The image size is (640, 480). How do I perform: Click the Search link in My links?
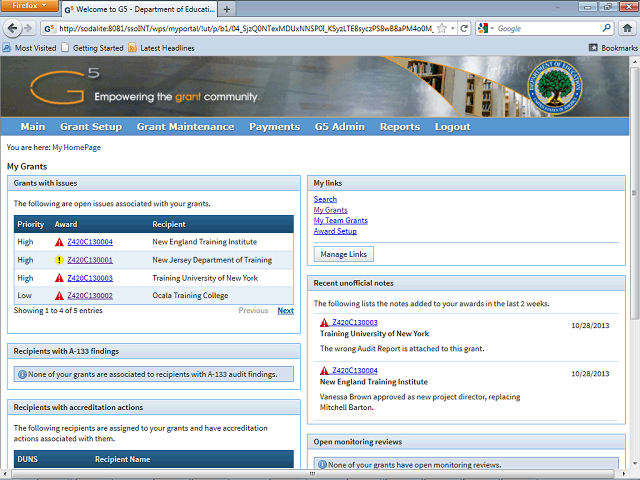tap(325, 199)
